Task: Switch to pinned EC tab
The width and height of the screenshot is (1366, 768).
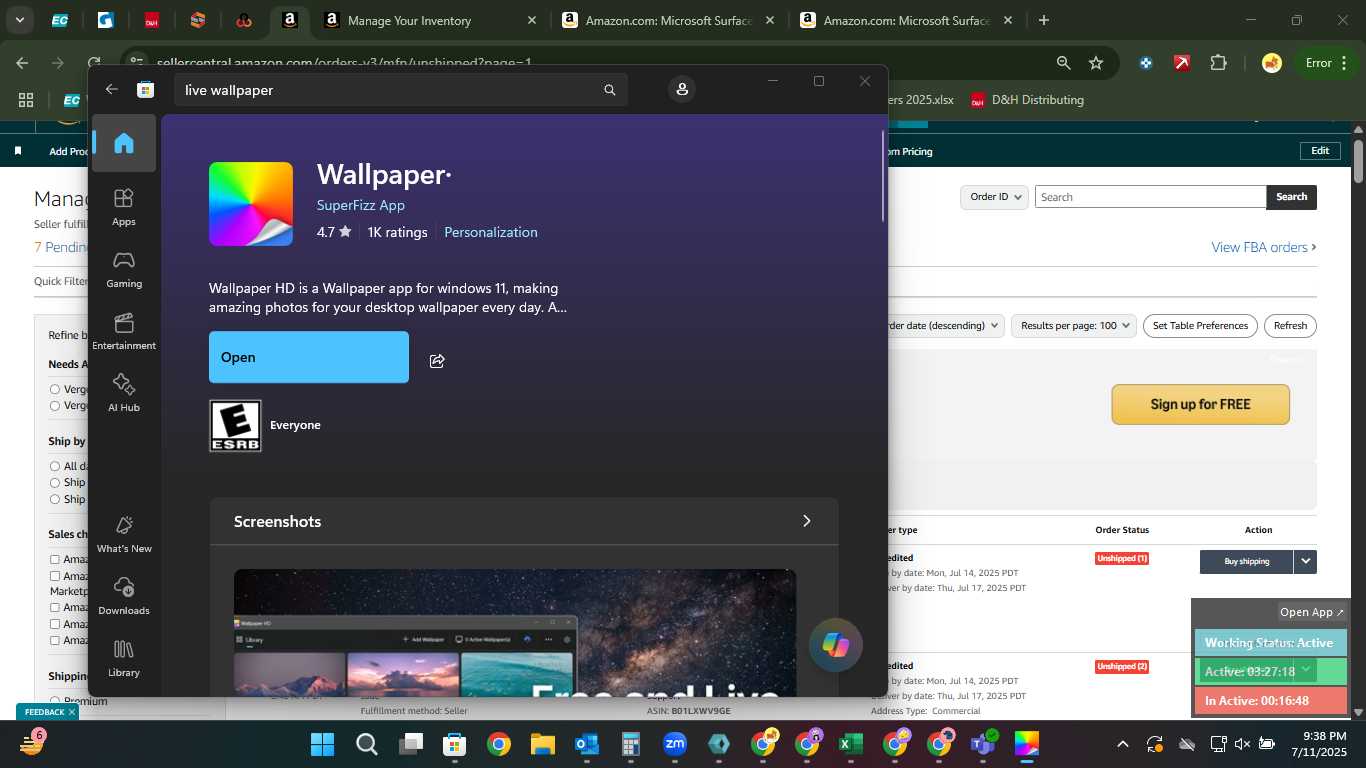Action: point(60,20)
